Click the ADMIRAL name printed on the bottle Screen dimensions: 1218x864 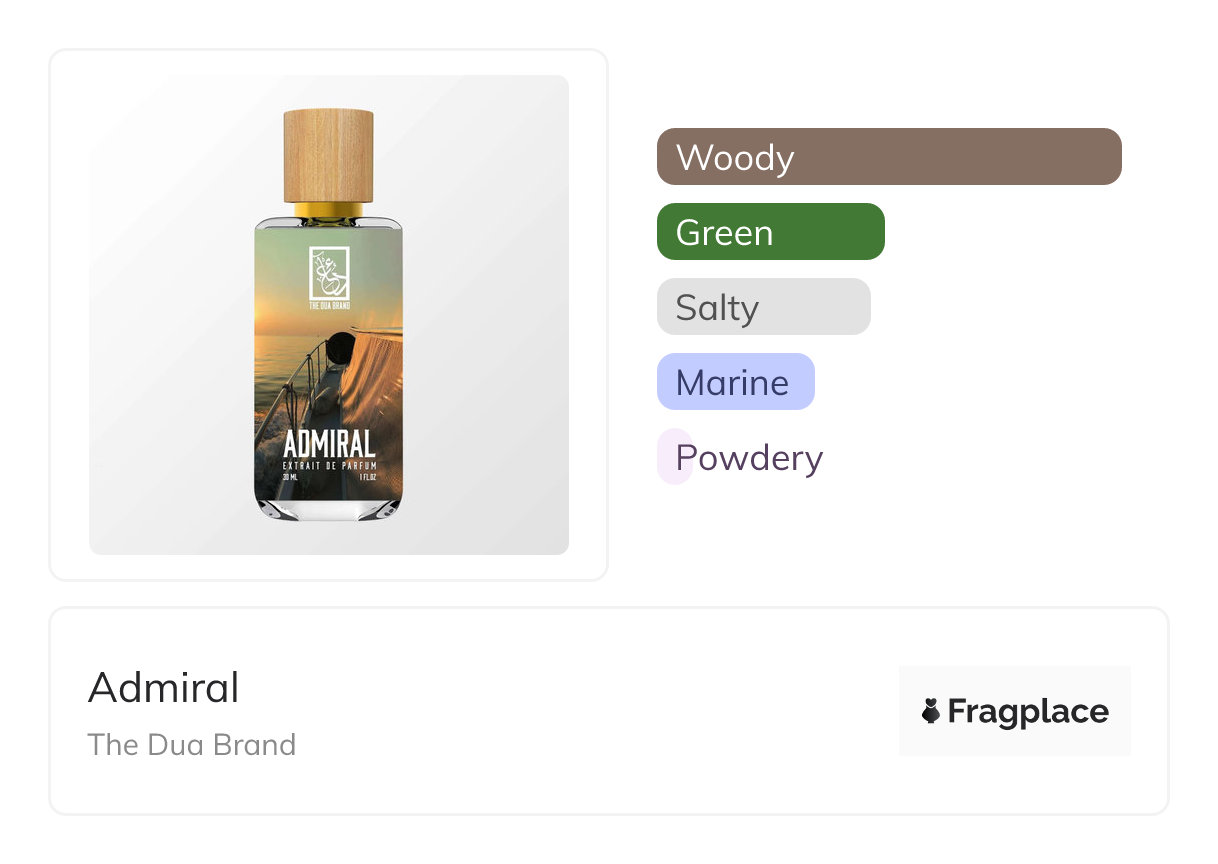click(x=329, y=445)
